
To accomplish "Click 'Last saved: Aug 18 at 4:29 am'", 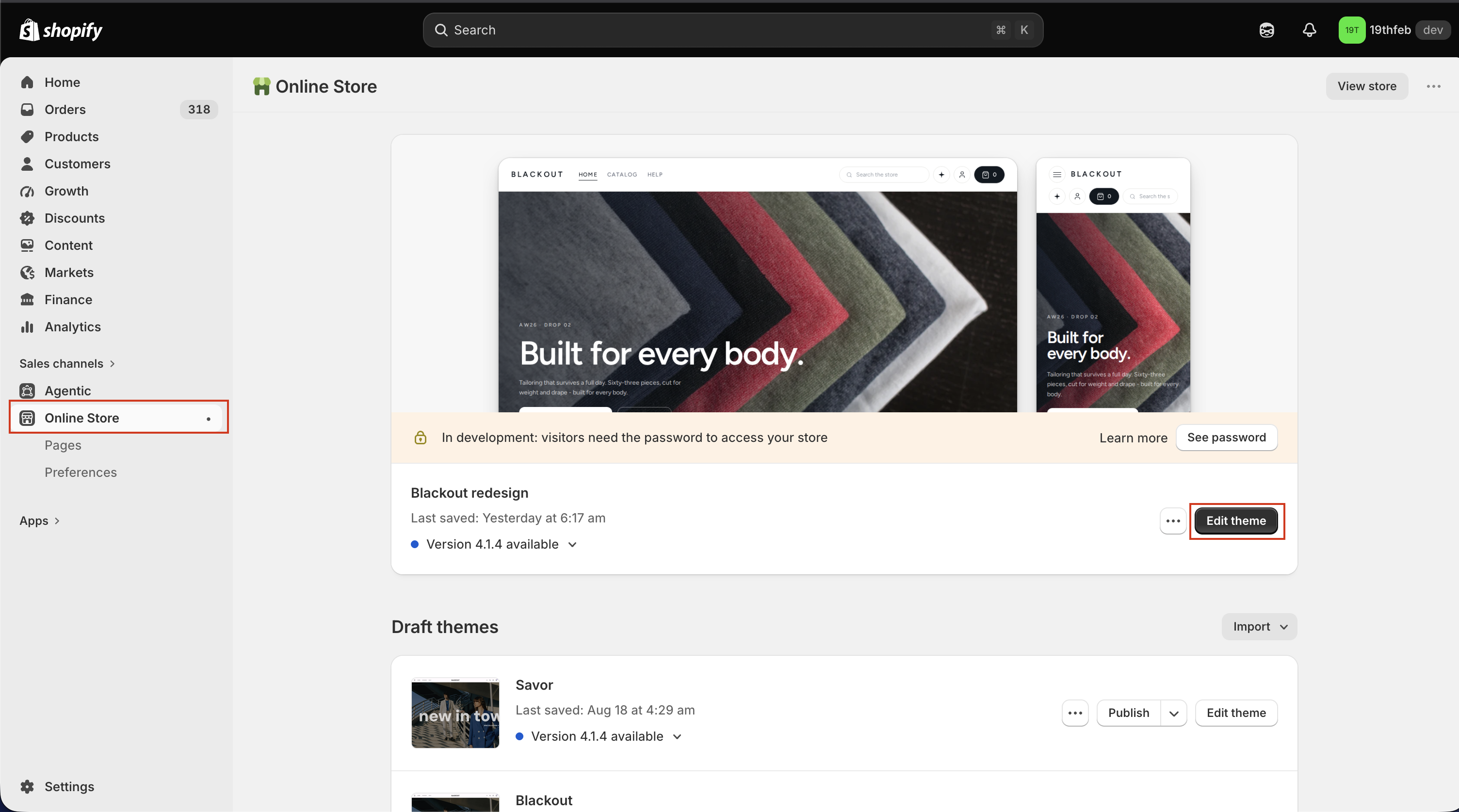I will coord(605,710).
